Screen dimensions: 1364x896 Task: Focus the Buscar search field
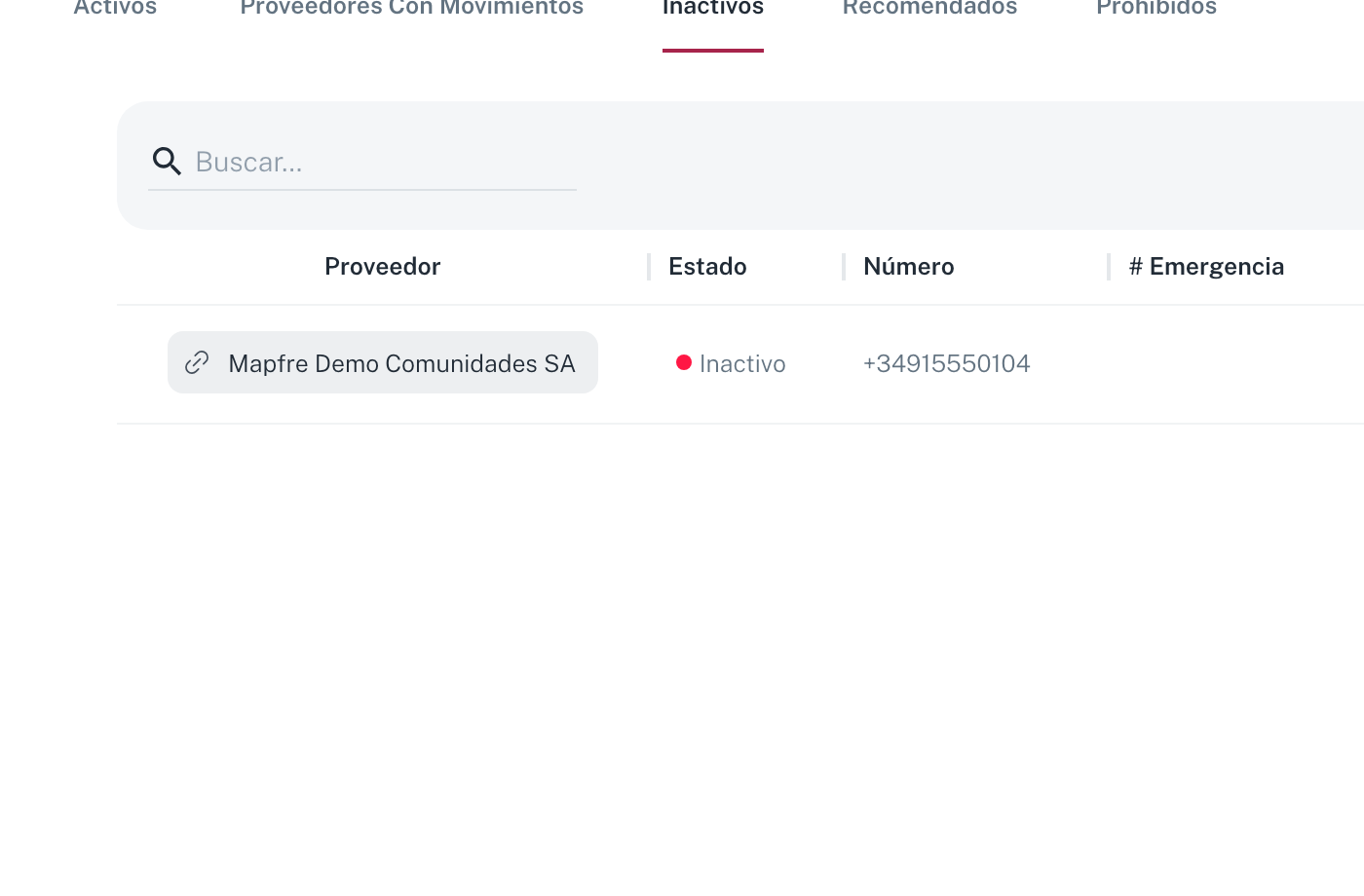362,162
